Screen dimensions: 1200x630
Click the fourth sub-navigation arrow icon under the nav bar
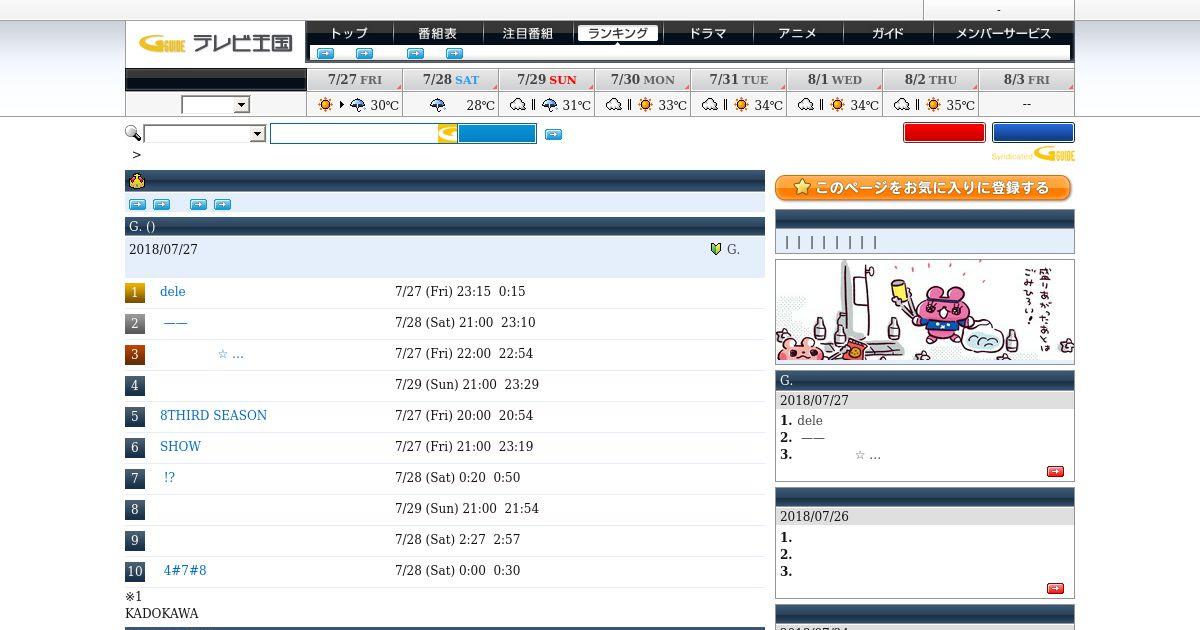454,53
